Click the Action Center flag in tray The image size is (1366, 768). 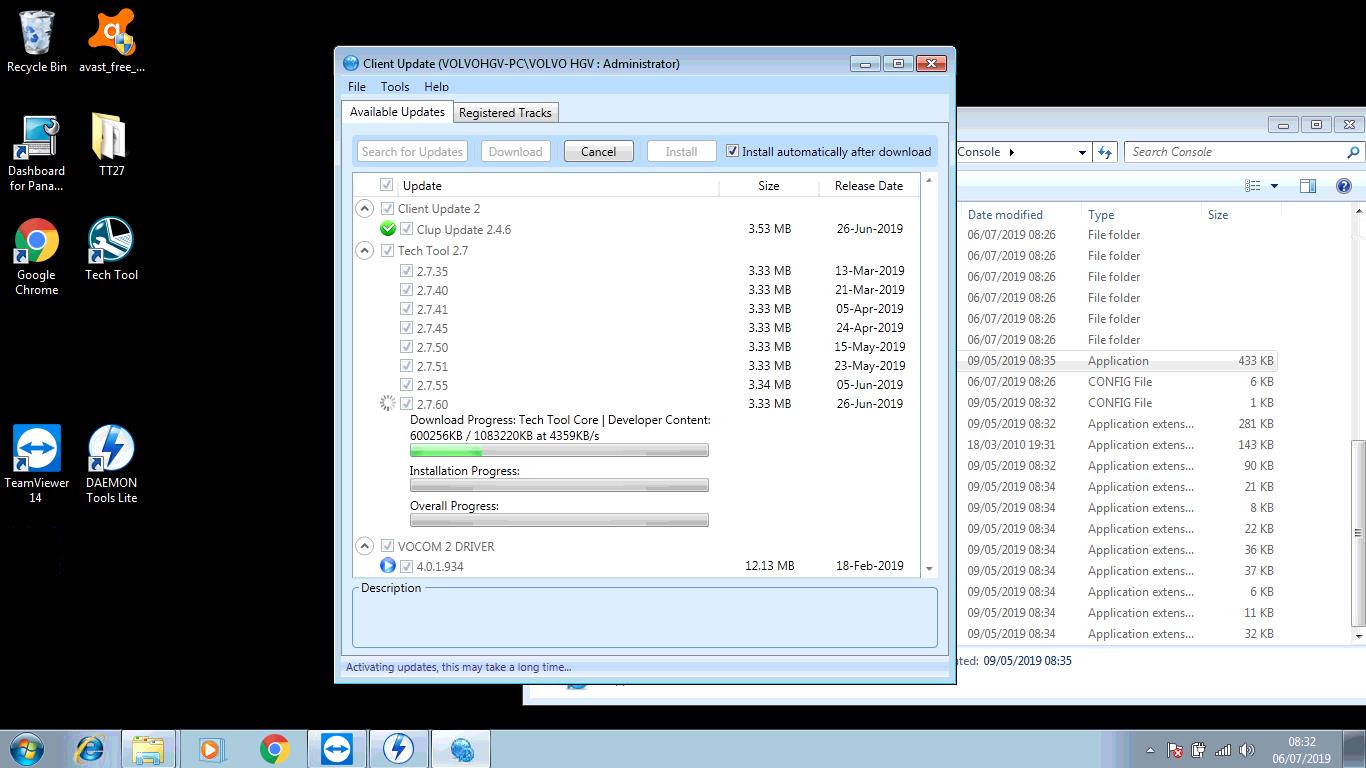(x=1176, y=750)
